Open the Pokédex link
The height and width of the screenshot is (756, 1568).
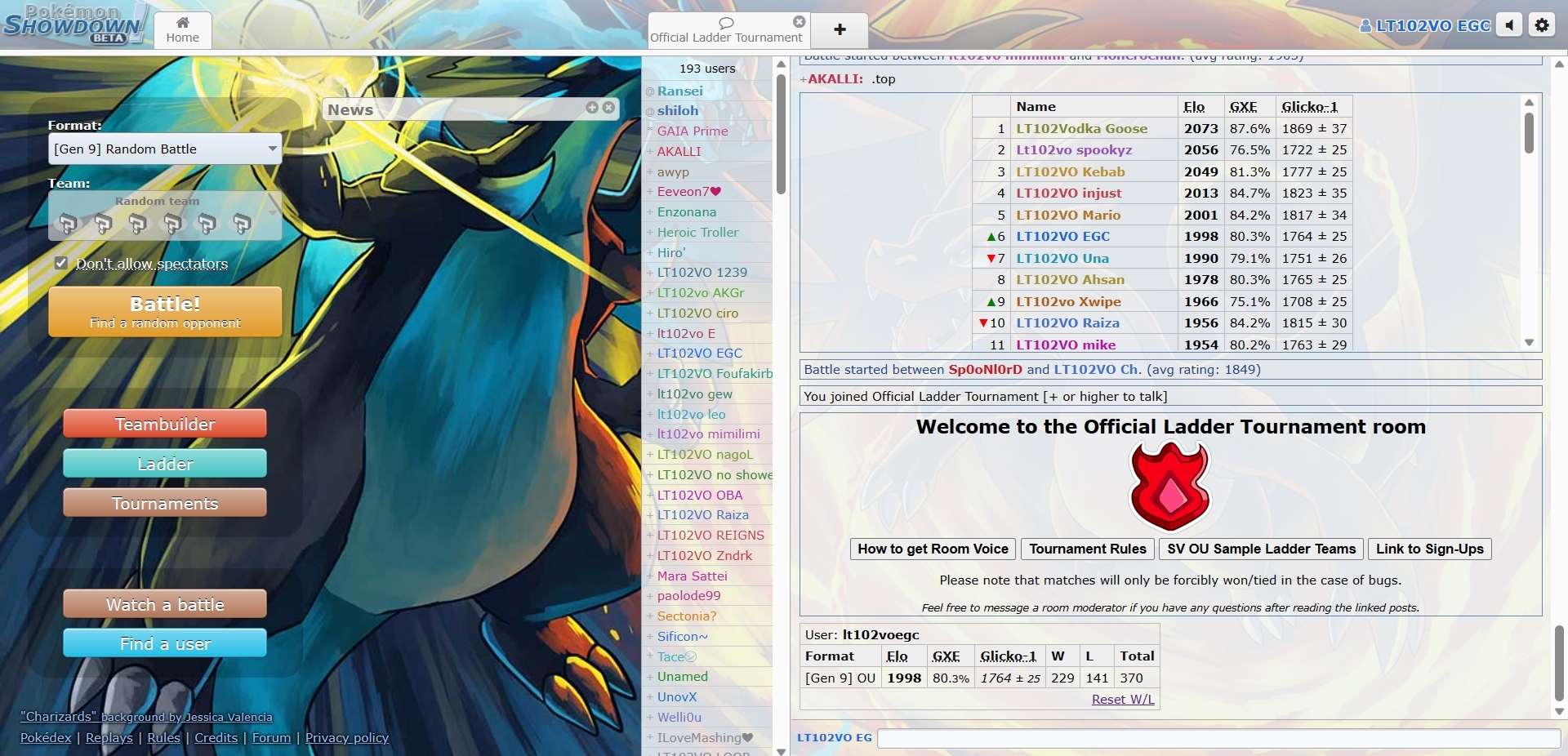pos(46,737)
